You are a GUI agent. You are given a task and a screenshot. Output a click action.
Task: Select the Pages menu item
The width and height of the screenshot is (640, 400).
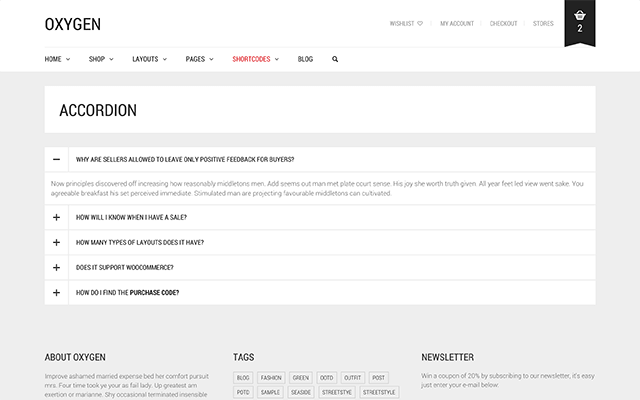[199, 59]
